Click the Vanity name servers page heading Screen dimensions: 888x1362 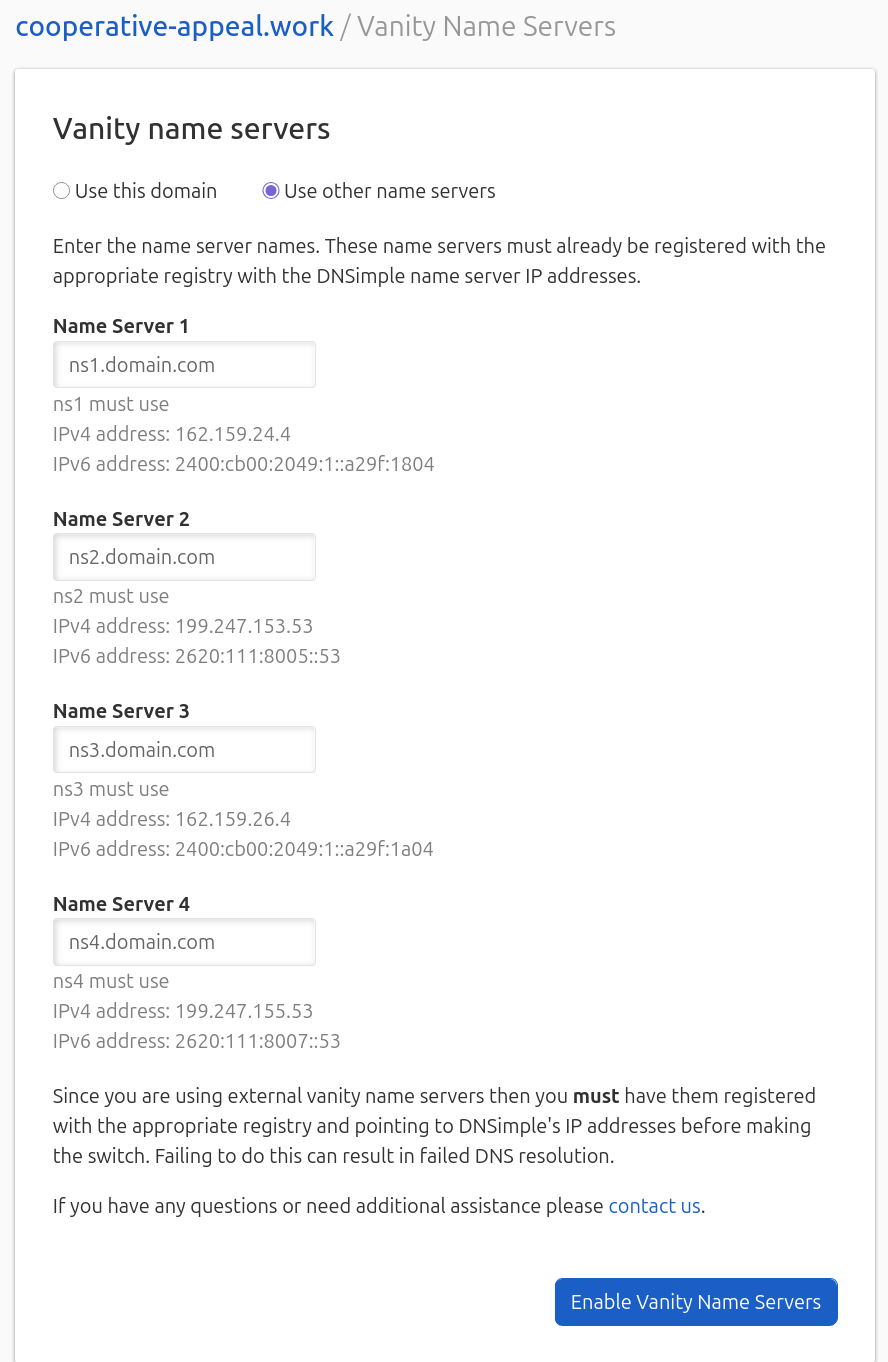191,129
